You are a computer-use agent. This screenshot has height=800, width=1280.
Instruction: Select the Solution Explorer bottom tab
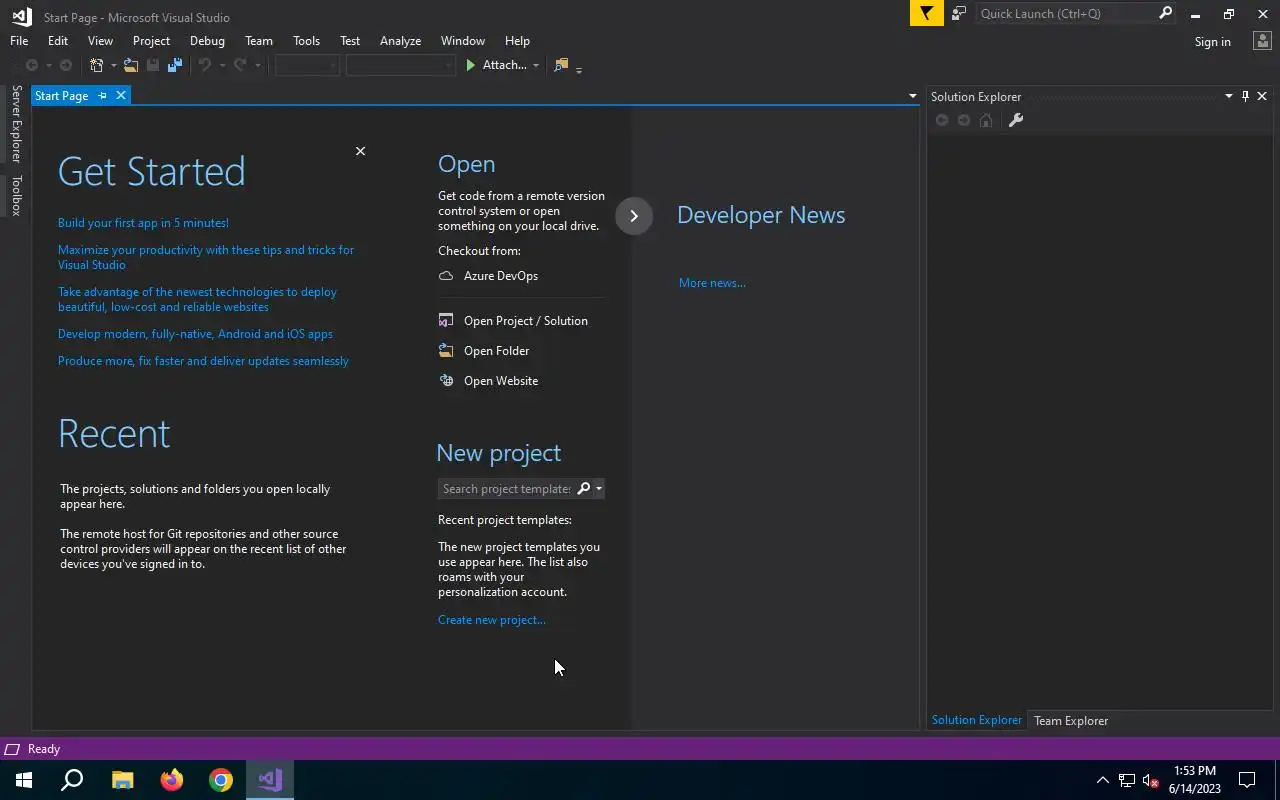tap(976, 720)
